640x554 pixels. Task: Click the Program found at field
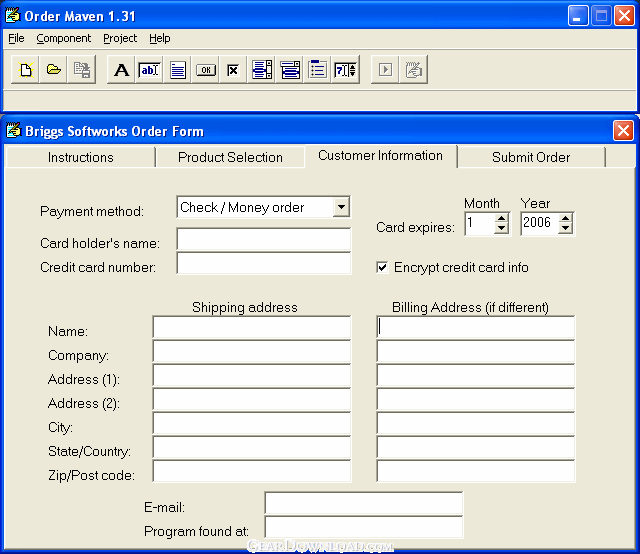coord(364,527)
